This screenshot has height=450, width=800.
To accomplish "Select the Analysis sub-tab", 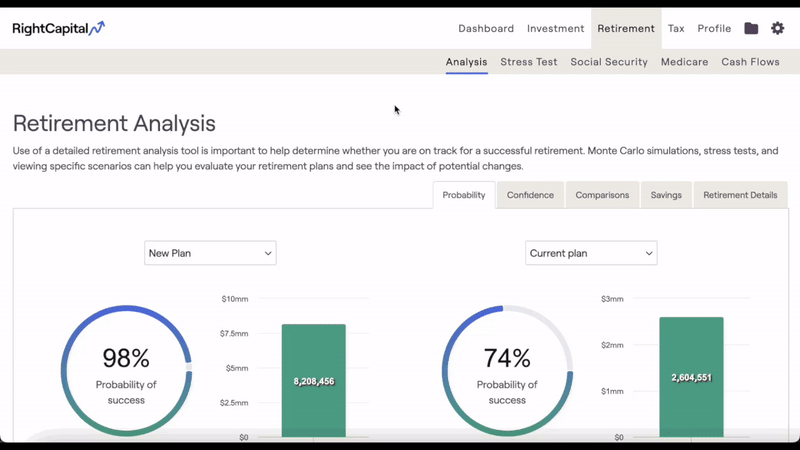I will [x=466, y=62].
